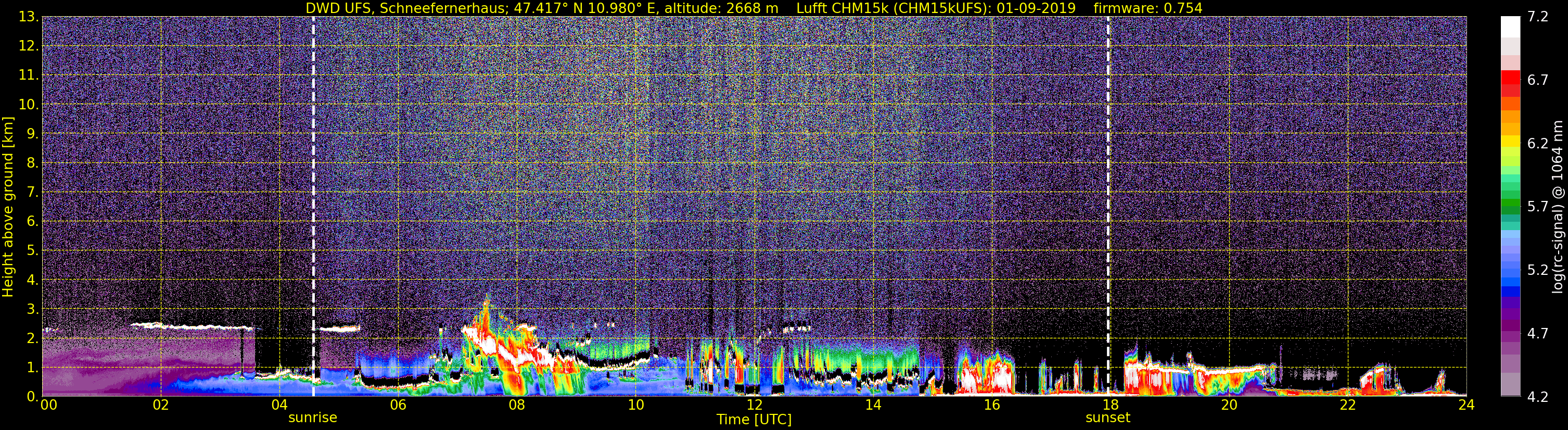Click height-axis tick '3.'
Image resolution: width=1568 pixels, height=430 pixels.
[33, 309]
